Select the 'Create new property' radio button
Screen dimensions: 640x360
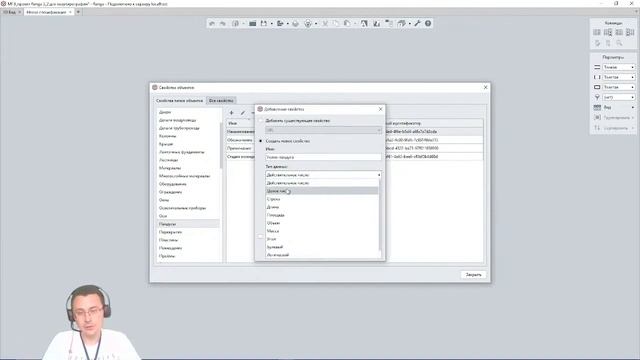pos(261,141)
